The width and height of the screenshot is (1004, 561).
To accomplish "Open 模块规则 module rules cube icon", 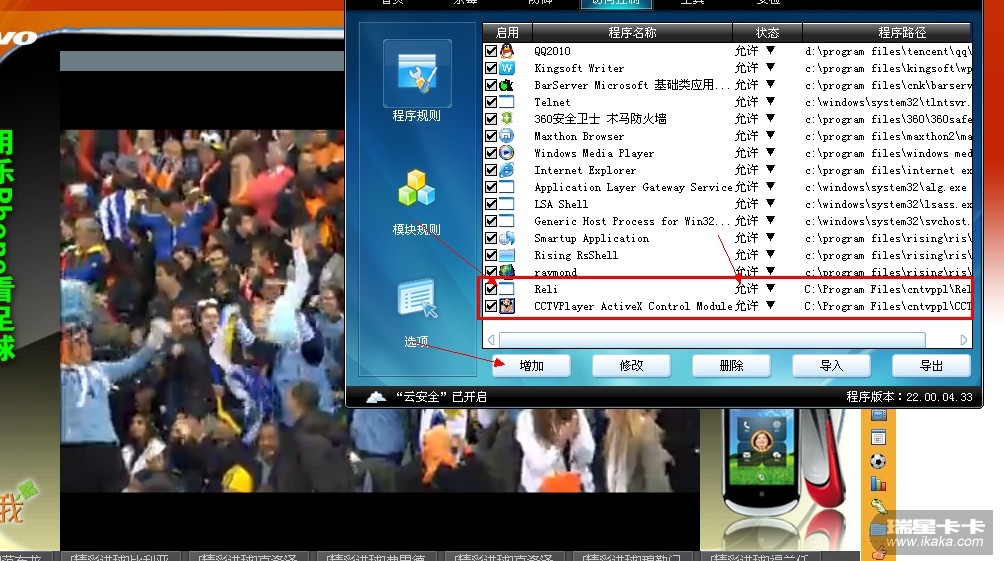I will (417, 188).
